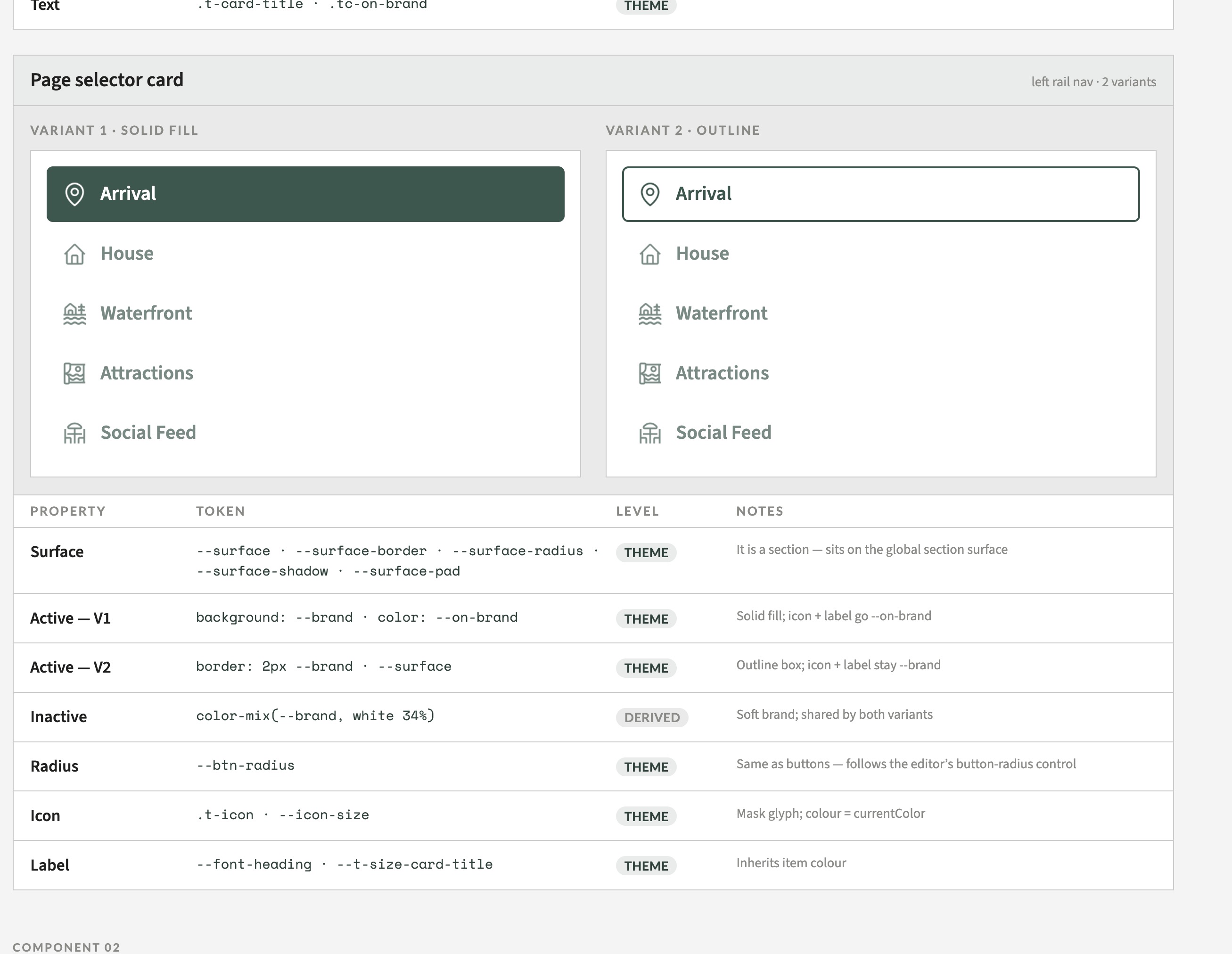
Task: Click the 'VARIANT 1 · SOLID FILL' label
Action: [x=114, y=130]
